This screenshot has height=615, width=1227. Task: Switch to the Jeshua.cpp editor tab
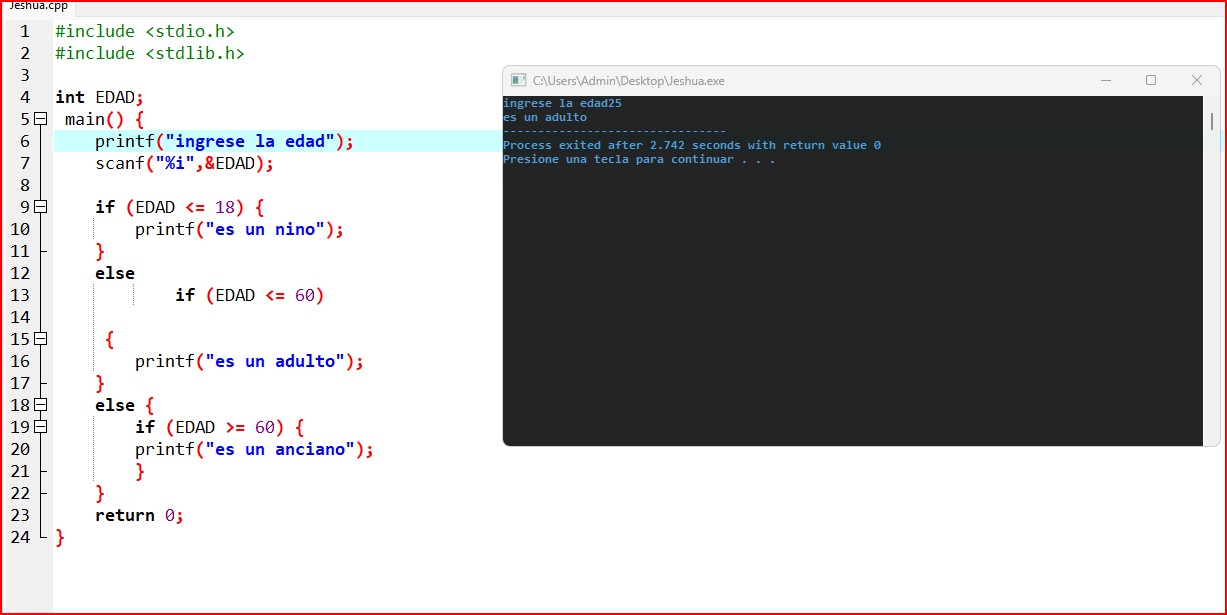pos(39,5)
